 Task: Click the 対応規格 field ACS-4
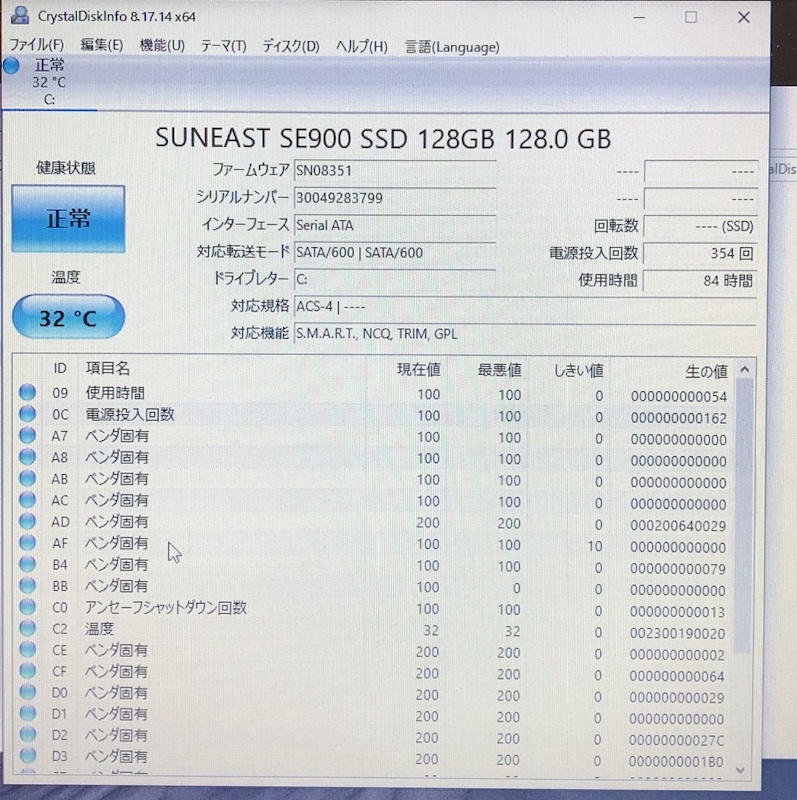525,307
